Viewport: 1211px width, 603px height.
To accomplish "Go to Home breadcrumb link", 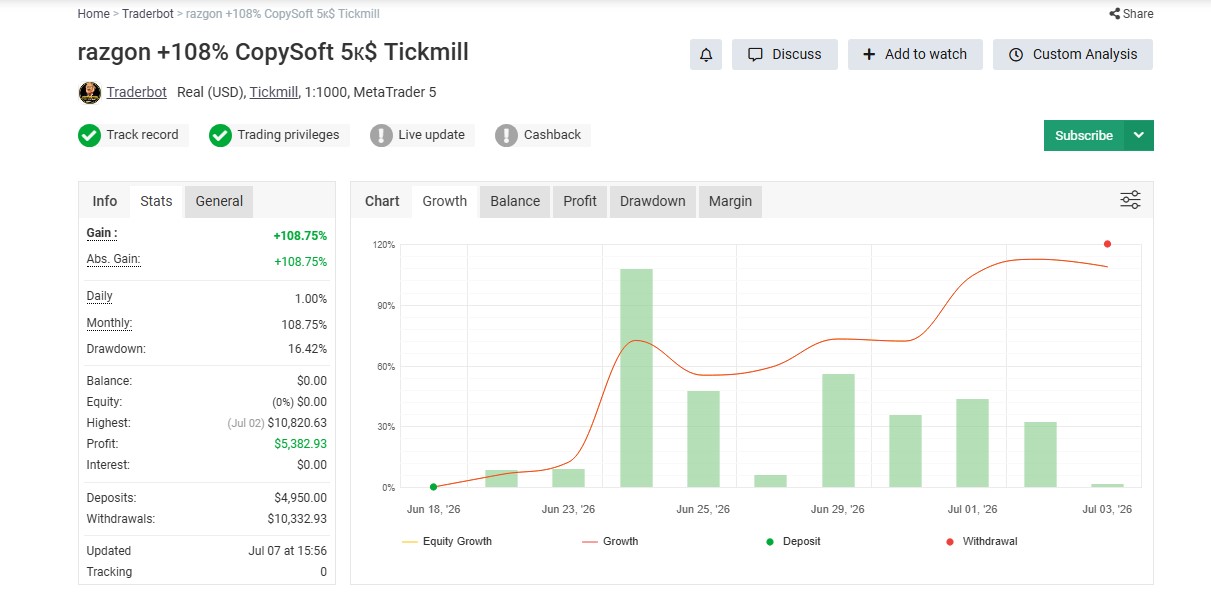I will tap(93, 14).
